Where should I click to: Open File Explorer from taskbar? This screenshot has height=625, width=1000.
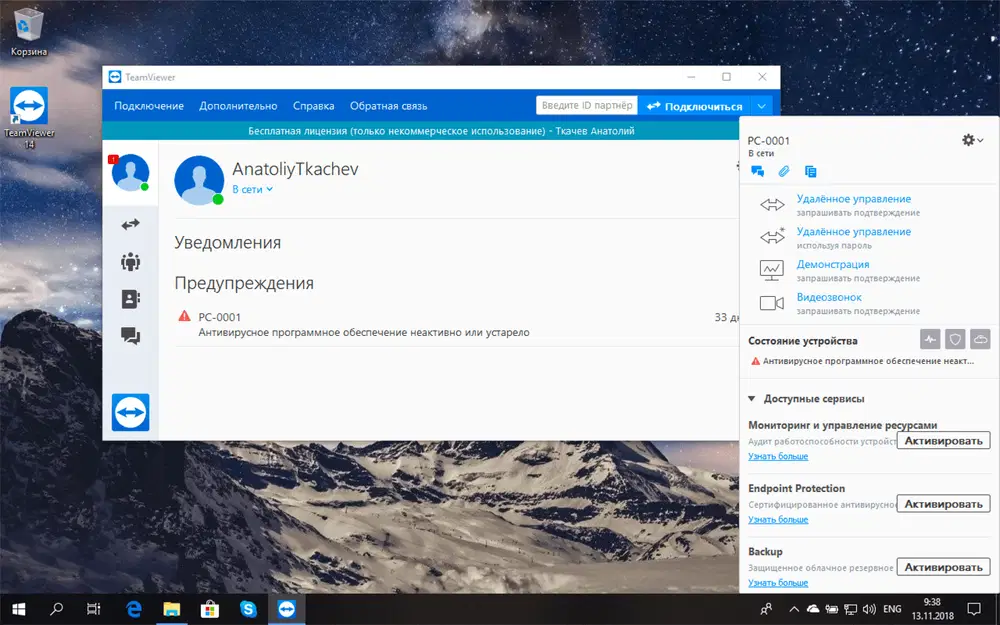[x=172, y=609]
